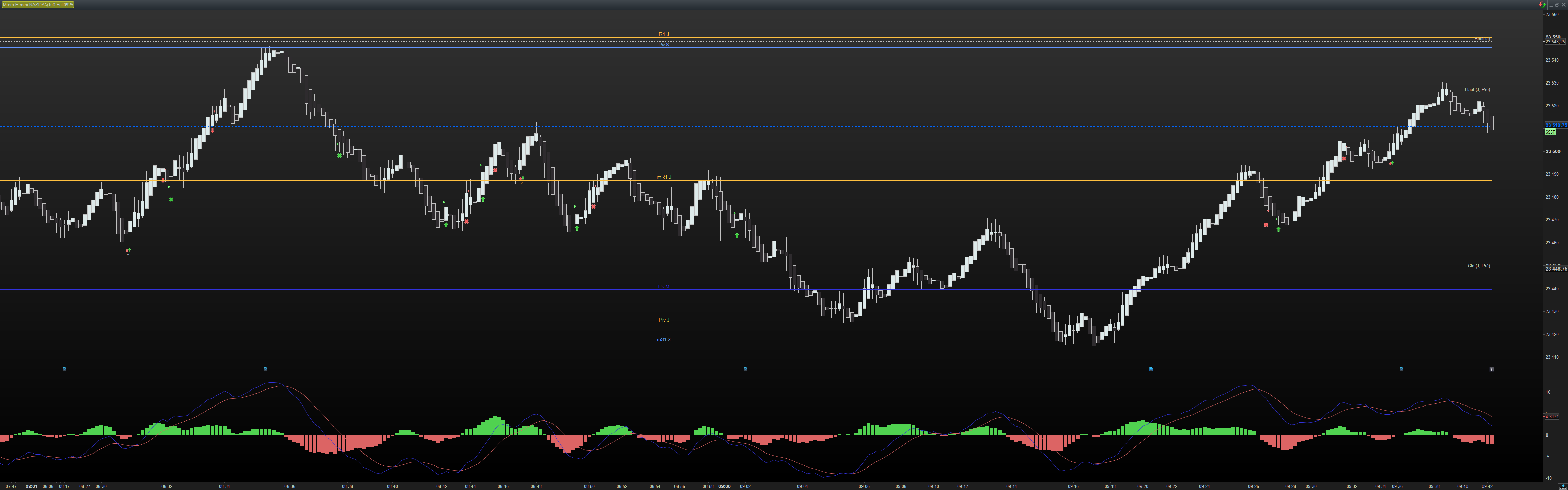Click the blue event marker near 09:20

coord(1151,369)
